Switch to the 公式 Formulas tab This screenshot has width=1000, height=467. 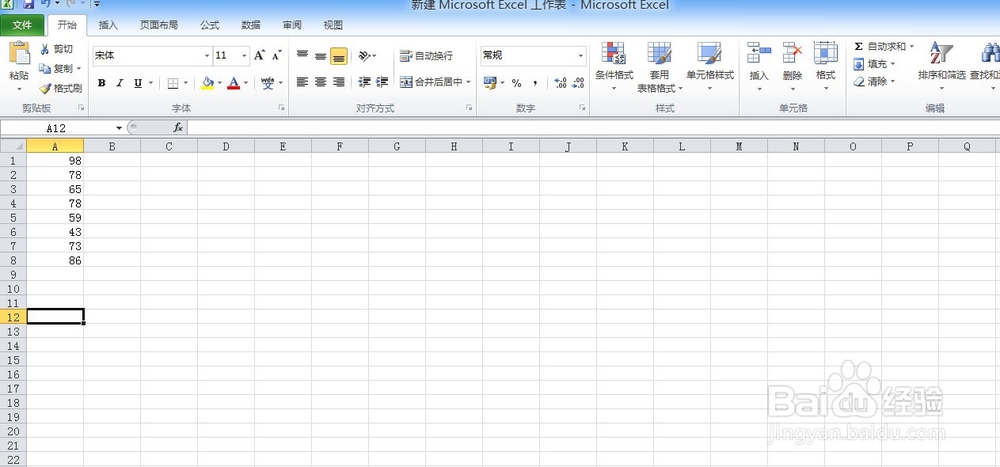click(x=210, y=26)
